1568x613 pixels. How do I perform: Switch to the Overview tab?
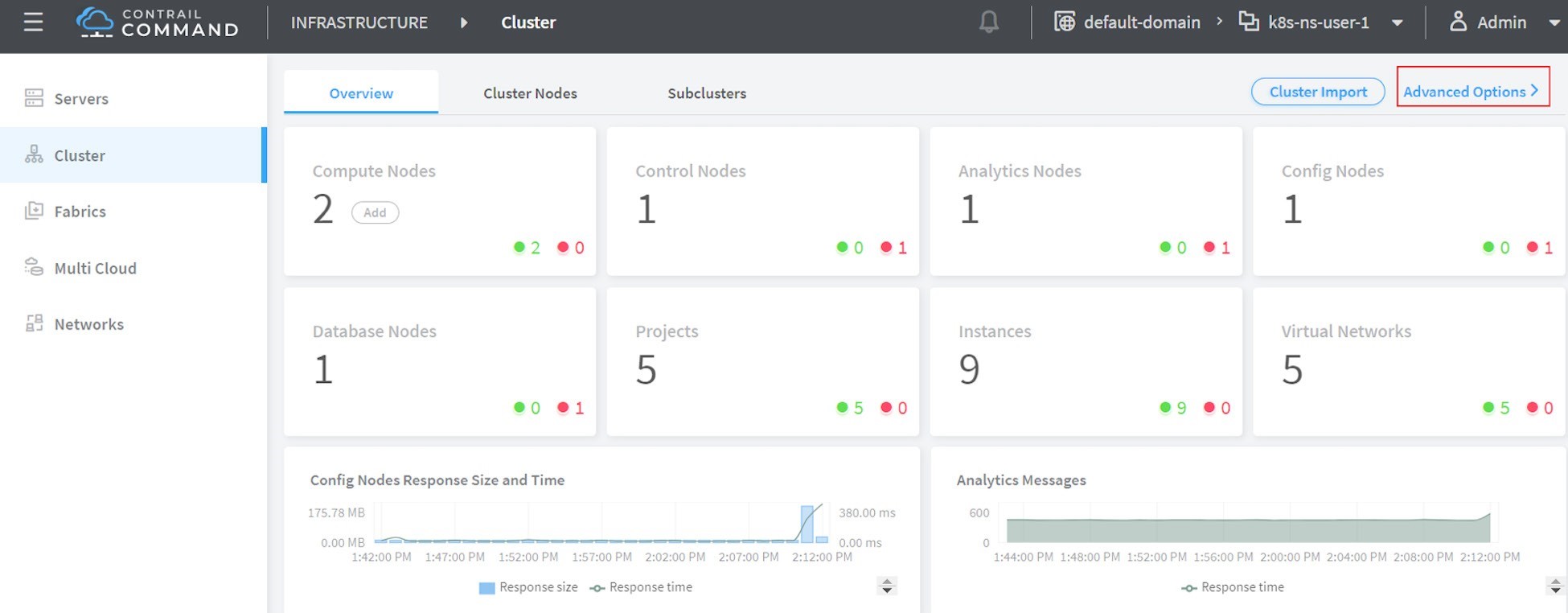361,93
